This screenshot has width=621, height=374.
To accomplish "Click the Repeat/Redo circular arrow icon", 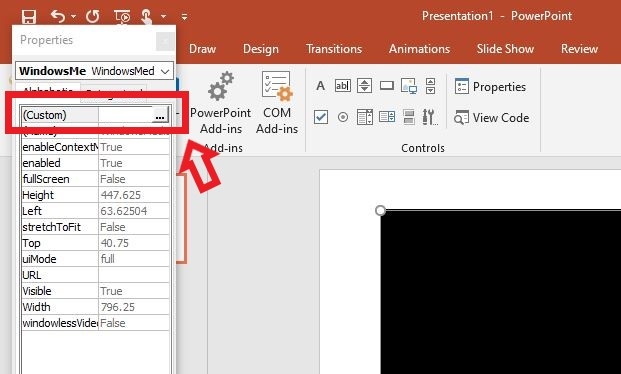I will pos(93,16).
